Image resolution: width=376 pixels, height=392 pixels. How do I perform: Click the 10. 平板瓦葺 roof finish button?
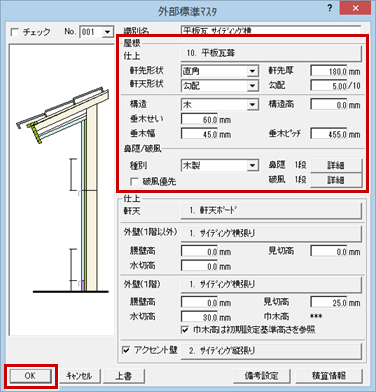271,53
